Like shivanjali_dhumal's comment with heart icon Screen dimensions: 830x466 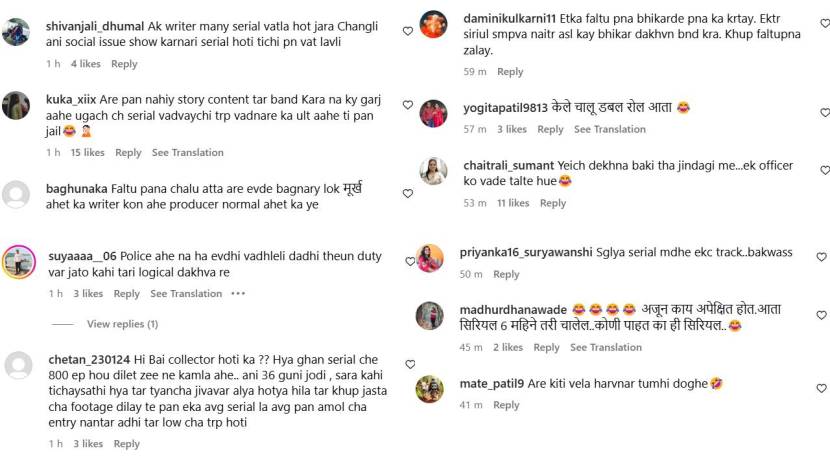(x=408, y=31)
